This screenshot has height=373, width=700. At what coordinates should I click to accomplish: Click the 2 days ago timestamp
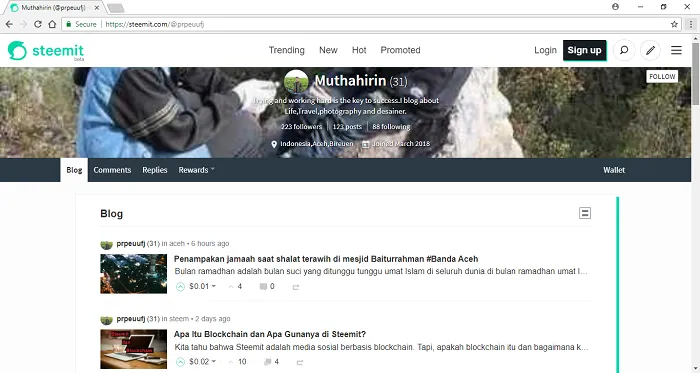click(212, 319)
